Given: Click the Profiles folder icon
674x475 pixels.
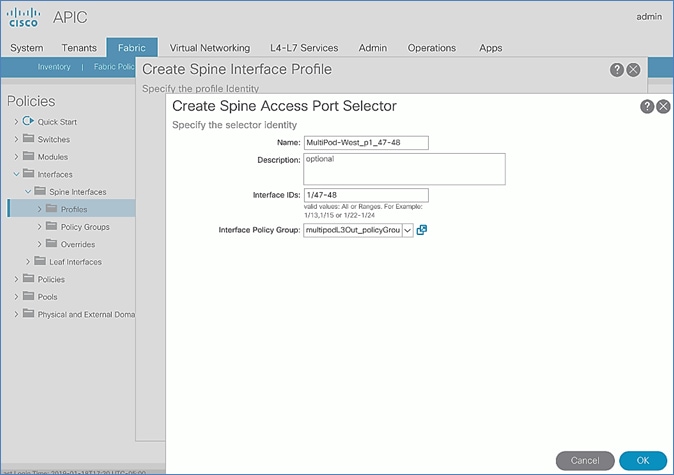Looking at the screenshot, I should pyautogui.click(x=52, y=208).
